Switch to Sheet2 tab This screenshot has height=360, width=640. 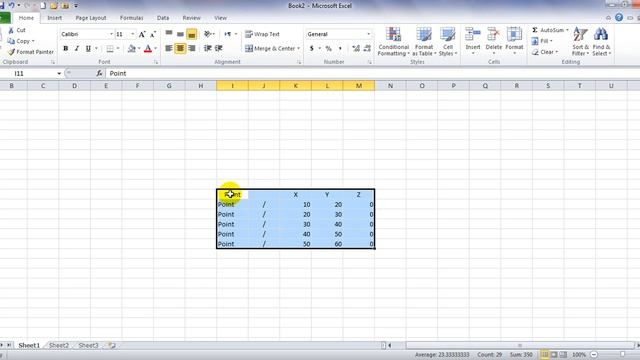coord(59,345)
